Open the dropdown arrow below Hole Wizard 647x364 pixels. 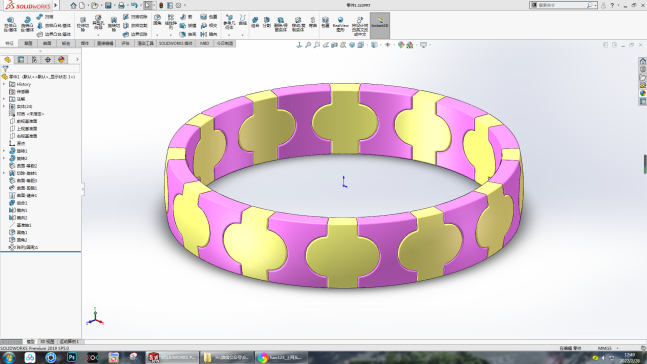click(98, 35)
